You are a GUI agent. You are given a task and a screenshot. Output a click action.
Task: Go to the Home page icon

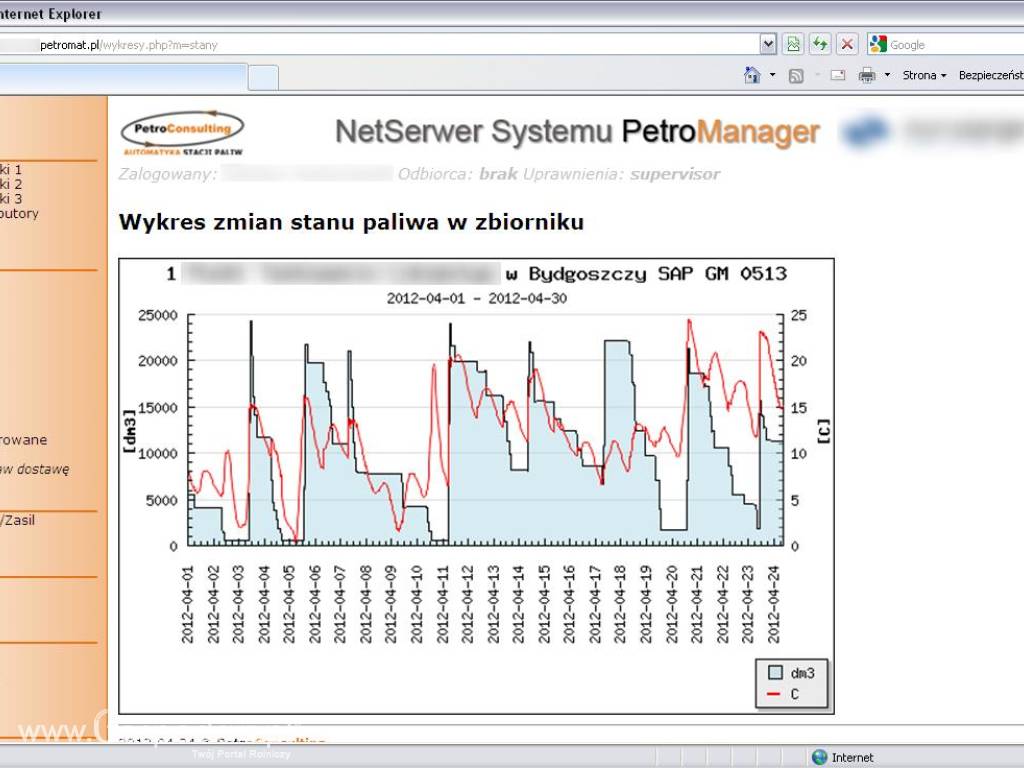[752, 75]
